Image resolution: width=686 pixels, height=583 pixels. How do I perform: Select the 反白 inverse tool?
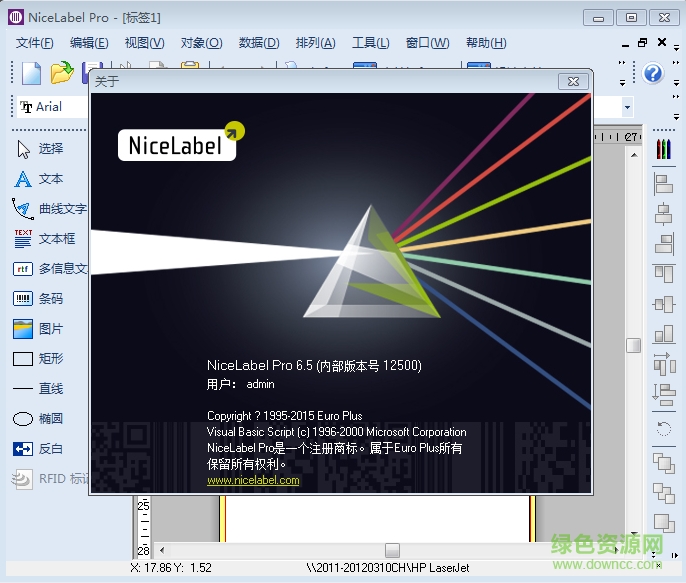(x=38, y=449)
